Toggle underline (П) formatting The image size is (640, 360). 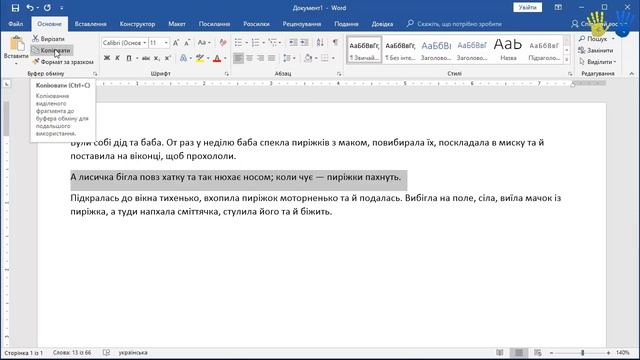(129, 58)
